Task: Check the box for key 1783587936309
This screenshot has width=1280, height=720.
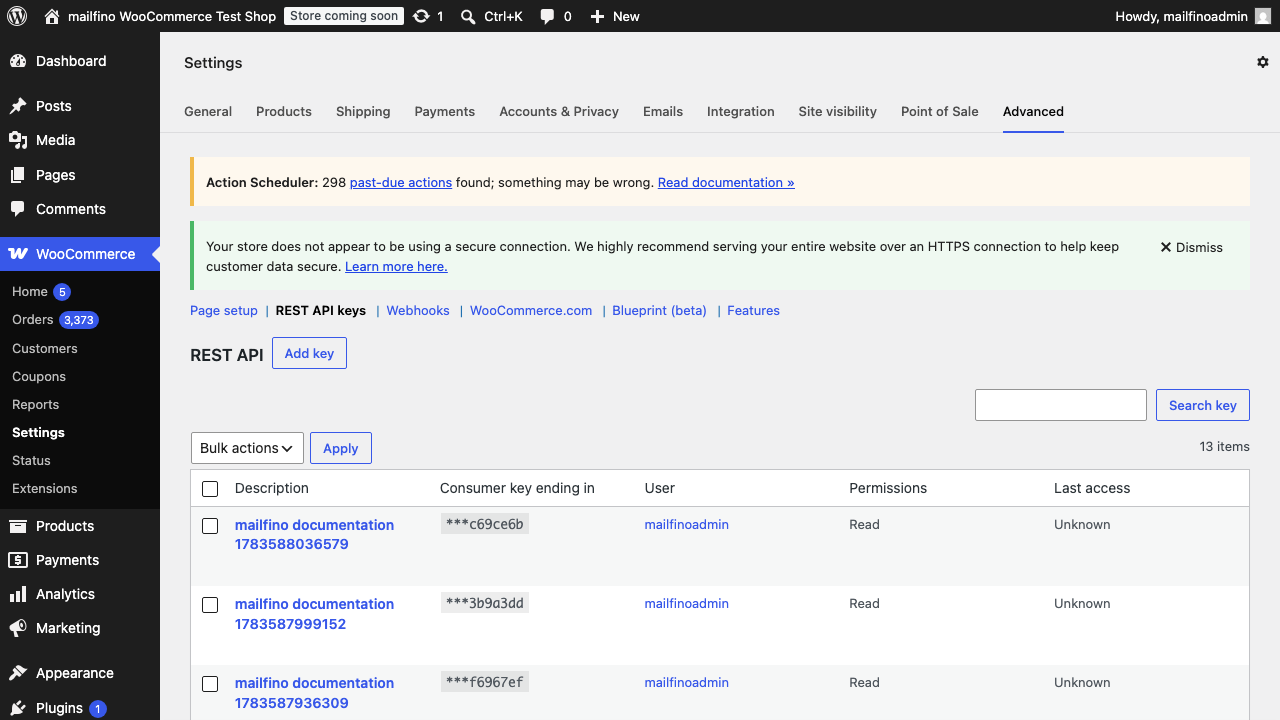Action: (x=210, y=684)
